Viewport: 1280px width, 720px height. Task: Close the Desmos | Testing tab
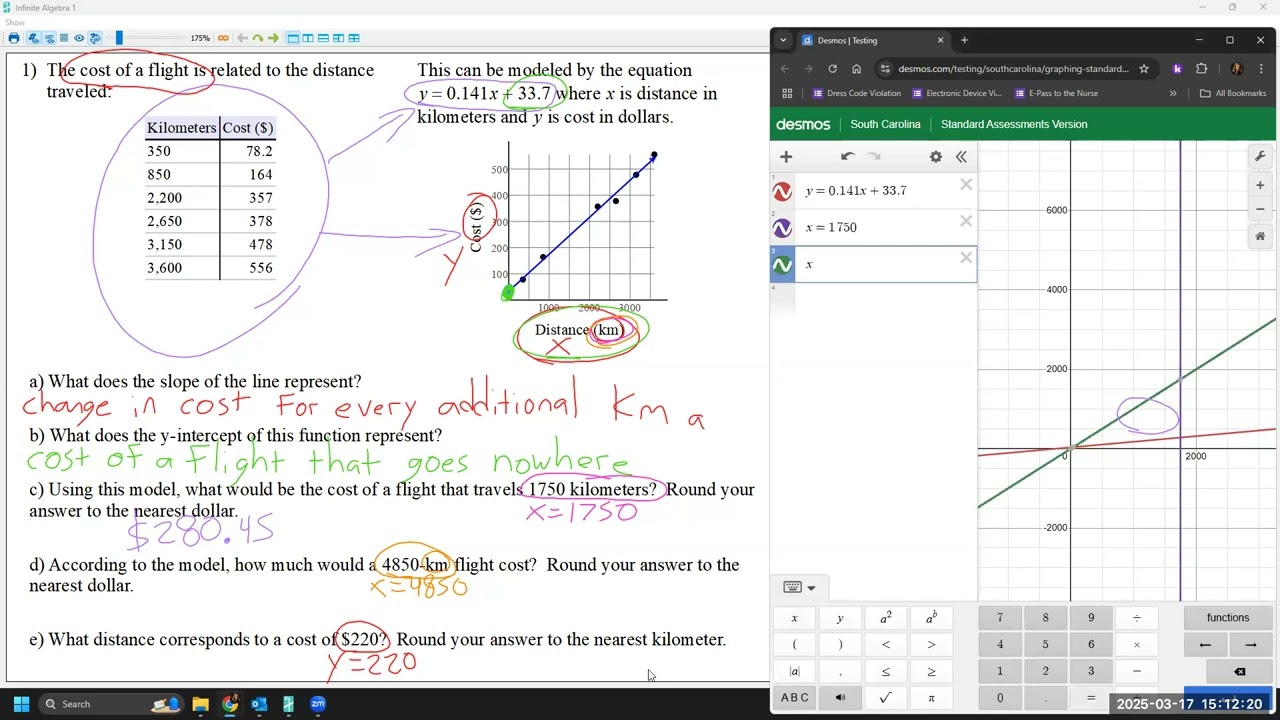click(940, 40)
